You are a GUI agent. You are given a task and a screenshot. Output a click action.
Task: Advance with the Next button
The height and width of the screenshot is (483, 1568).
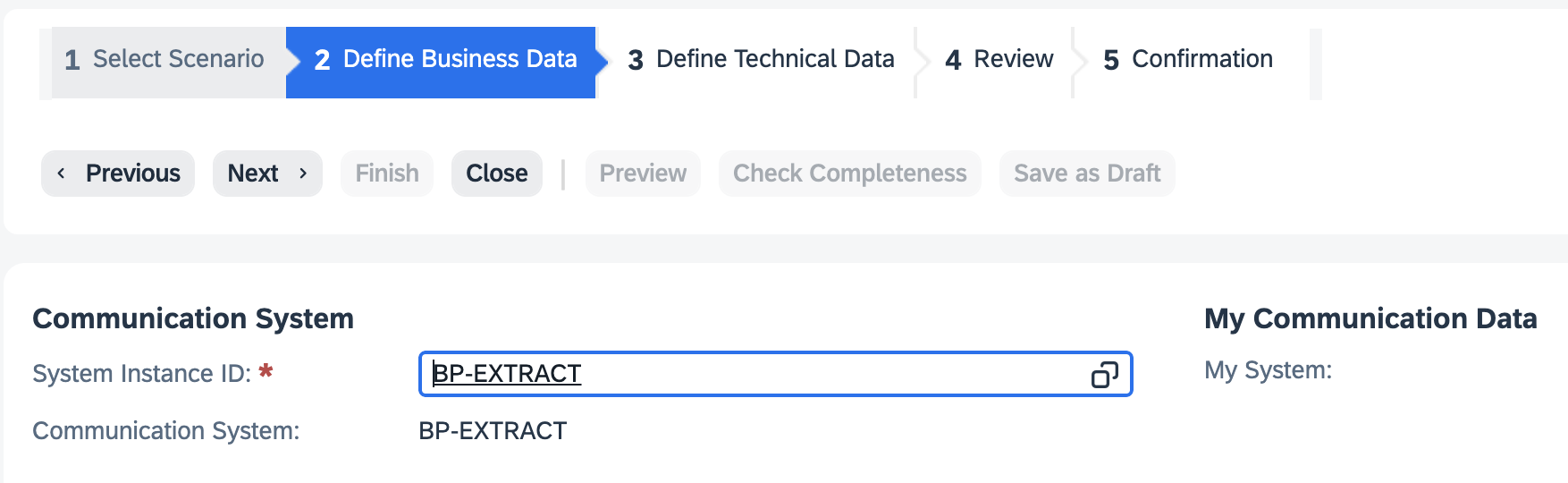point(267,174)
